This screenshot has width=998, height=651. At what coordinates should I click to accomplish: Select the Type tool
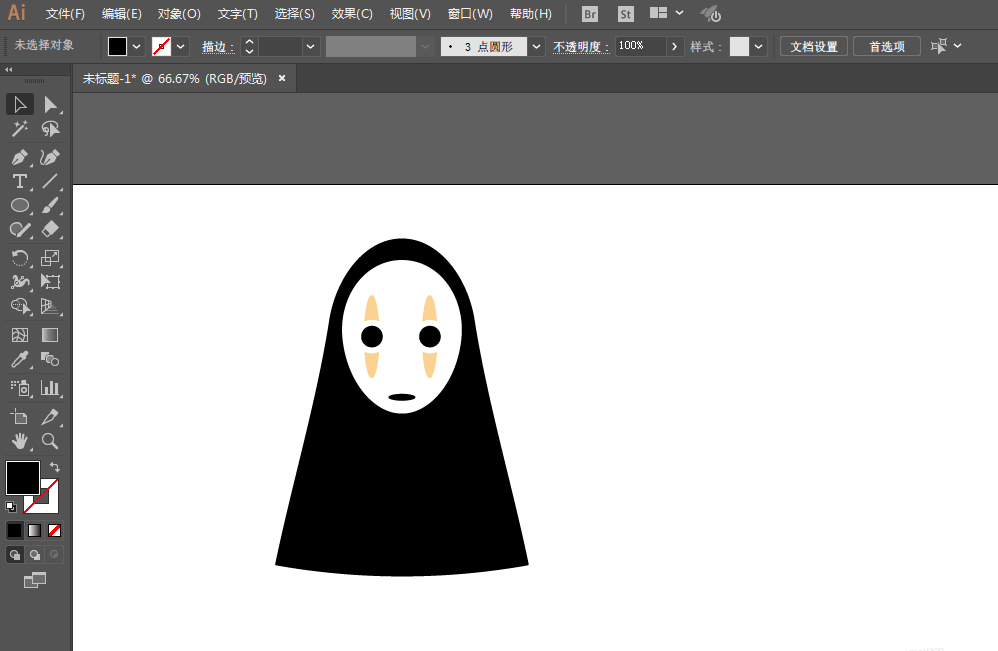19,181
